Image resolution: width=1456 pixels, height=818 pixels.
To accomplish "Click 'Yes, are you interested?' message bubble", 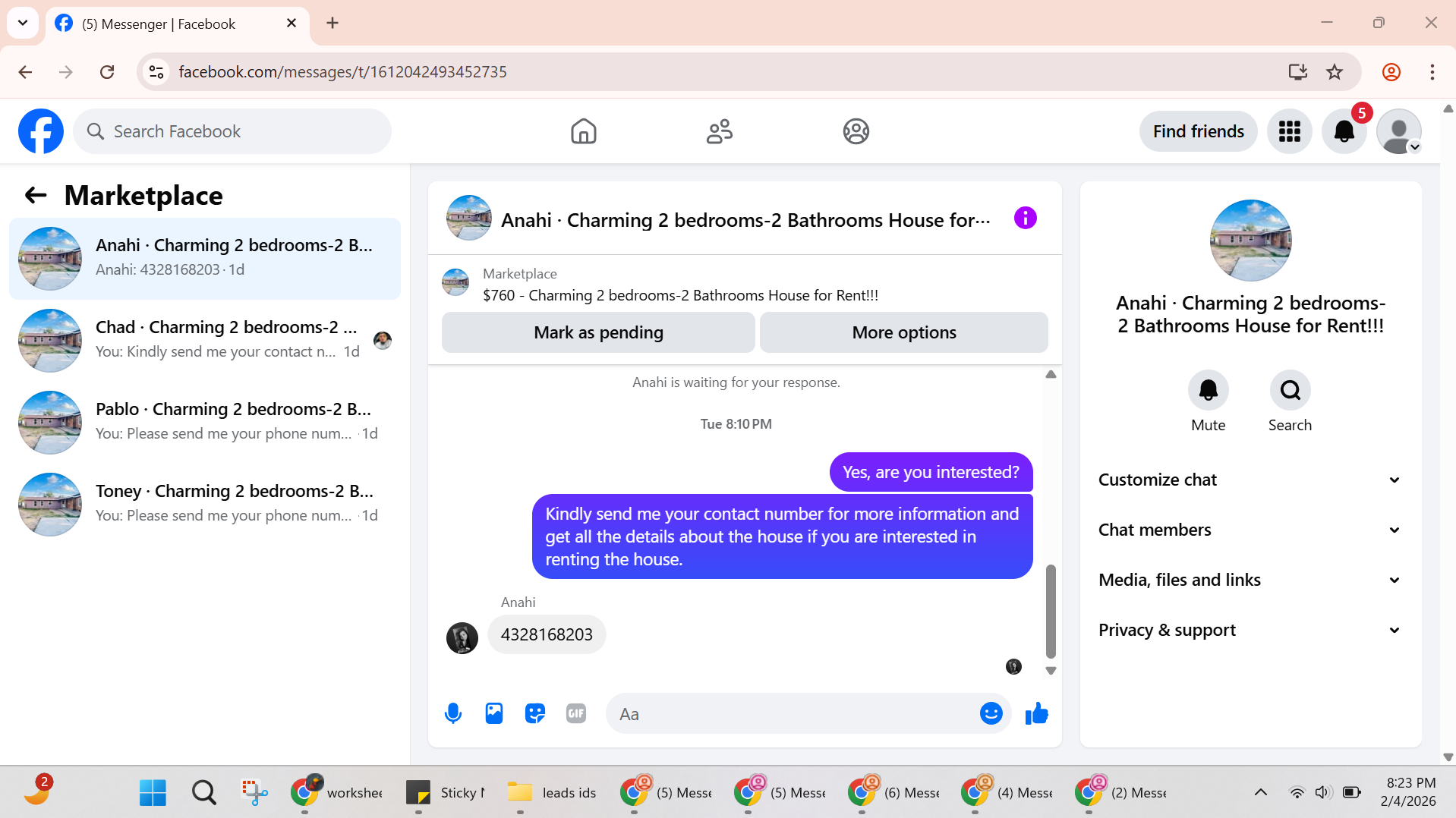I will [931, 472].
